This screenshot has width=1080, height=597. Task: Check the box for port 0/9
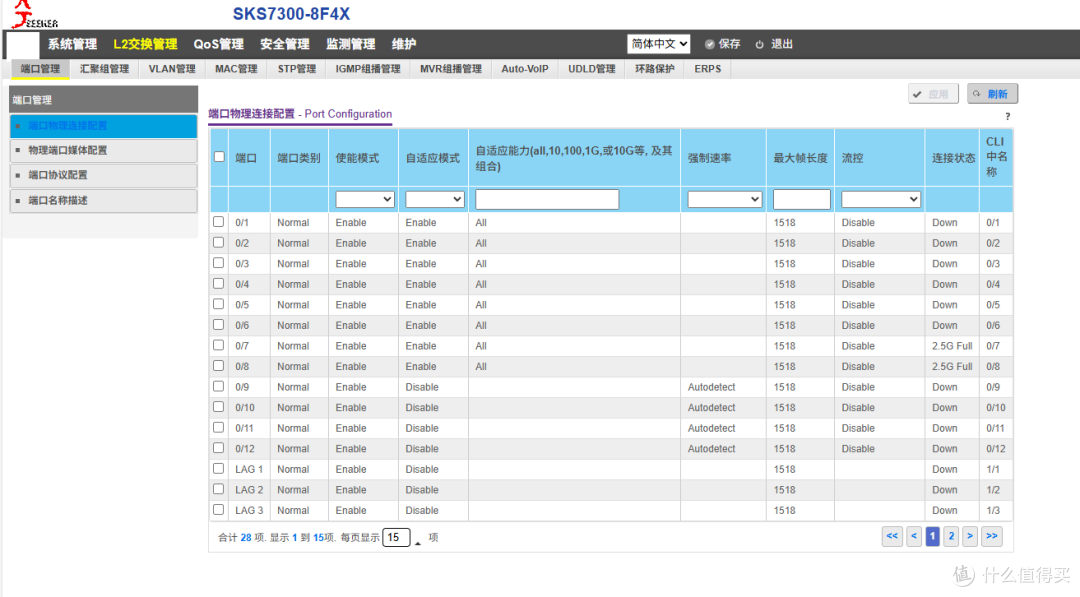click(218, 386)
